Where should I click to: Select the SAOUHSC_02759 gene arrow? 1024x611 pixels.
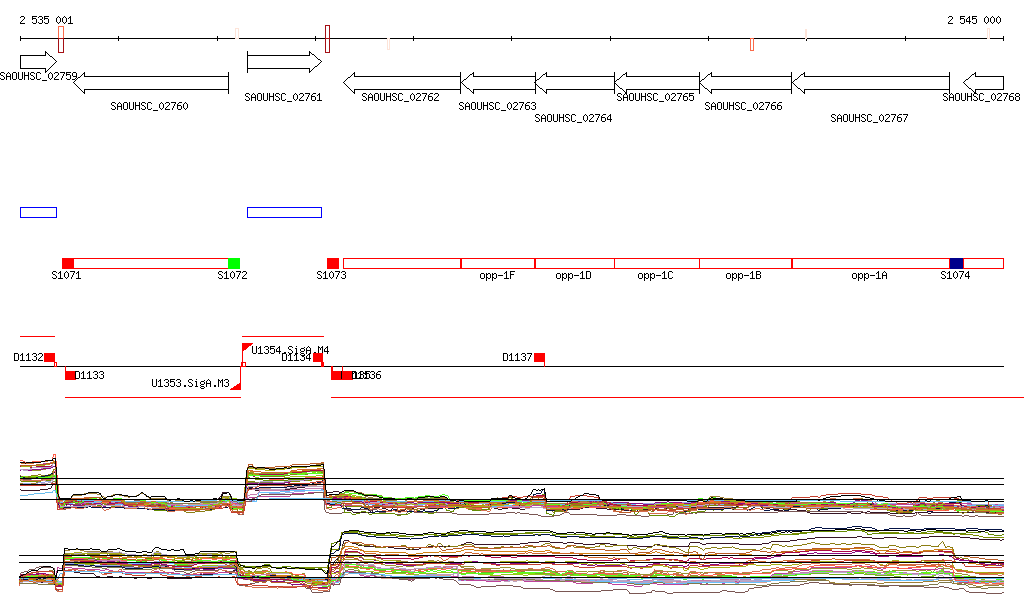[39, 62]
